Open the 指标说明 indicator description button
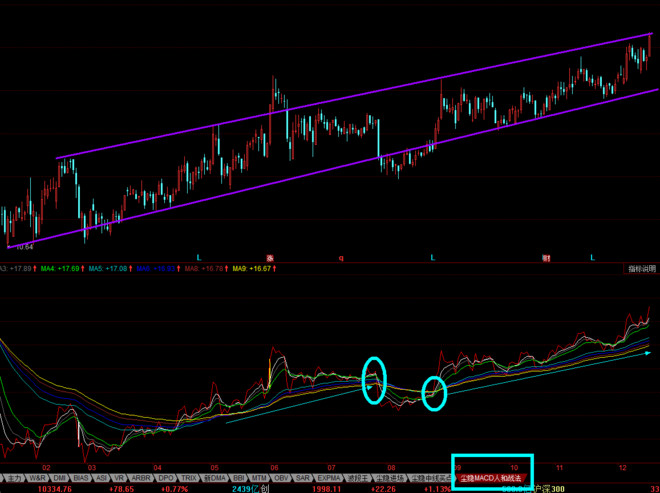The image size is (660, 493). [x=642, y=269]
